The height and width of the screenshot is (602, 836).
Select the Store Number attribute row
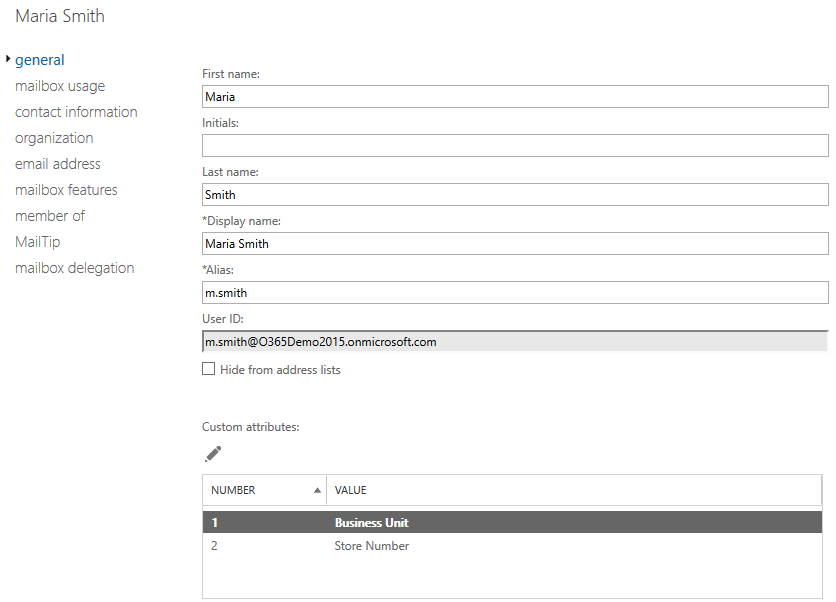pos(512,546)
